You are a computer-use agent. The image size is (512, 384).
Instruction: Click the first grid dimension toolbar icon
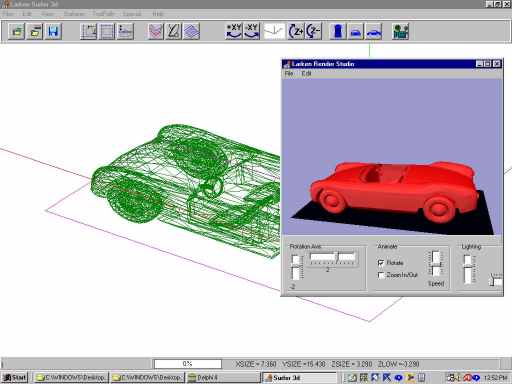(89, 32)
